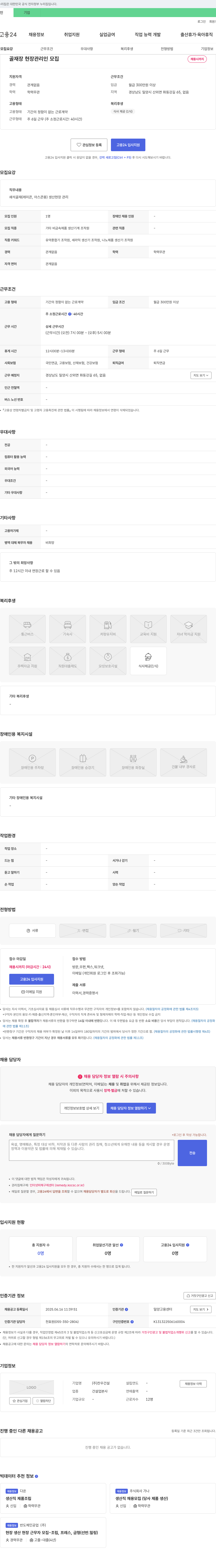
Task: Click the info icon beside 구인인증번호
Action: pyautogui.click(x=132, y=1322)
